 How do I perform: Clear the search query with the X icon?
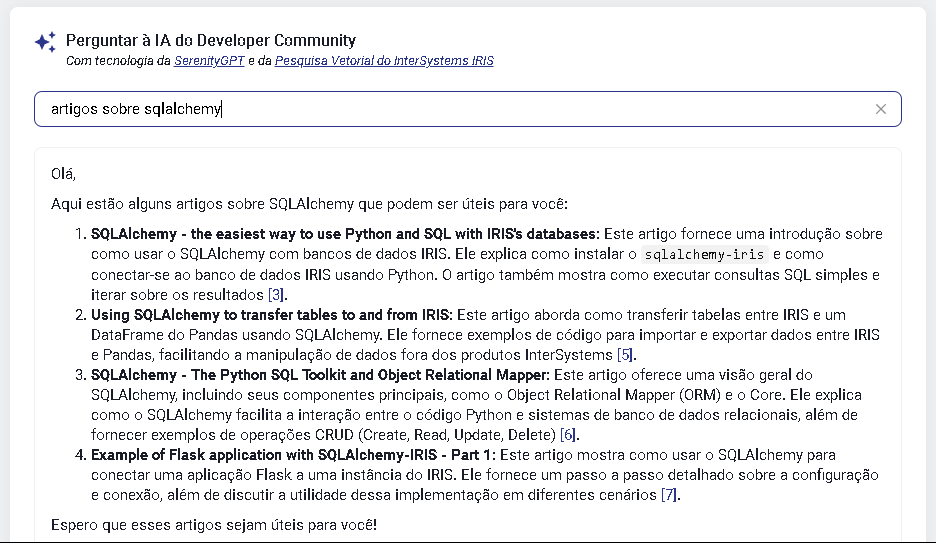point(880,109)
